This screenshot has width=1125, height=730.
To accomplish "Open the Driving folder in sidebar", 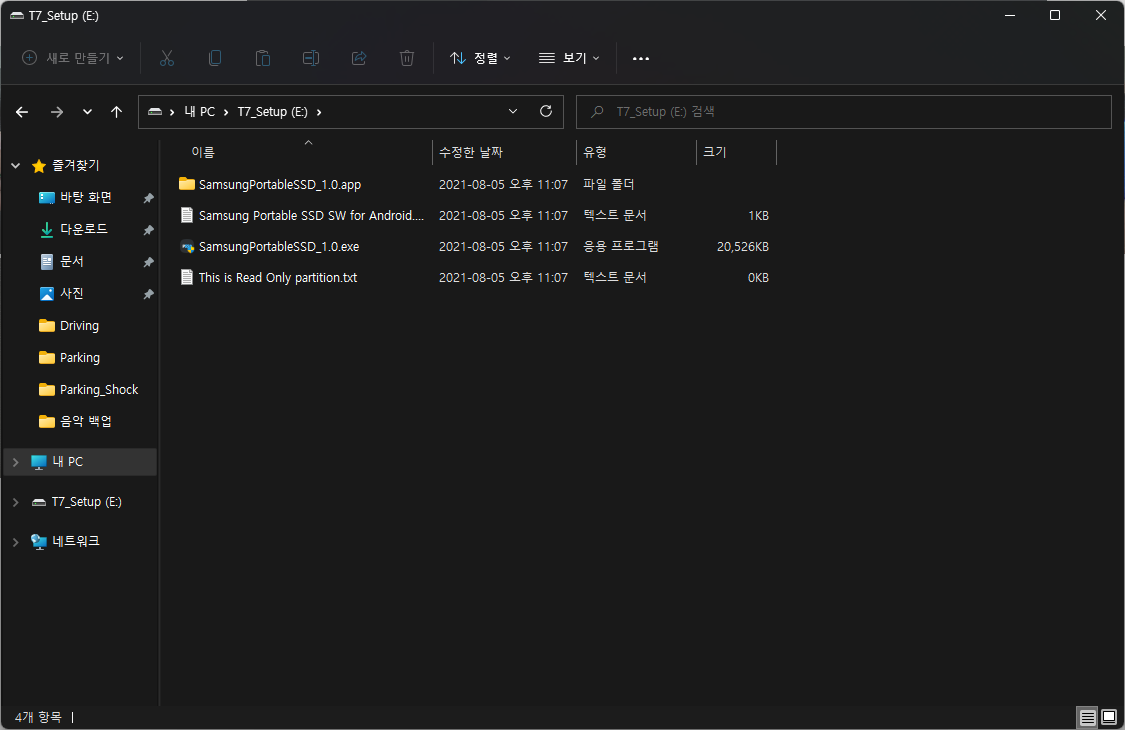I will coord(79,326).
